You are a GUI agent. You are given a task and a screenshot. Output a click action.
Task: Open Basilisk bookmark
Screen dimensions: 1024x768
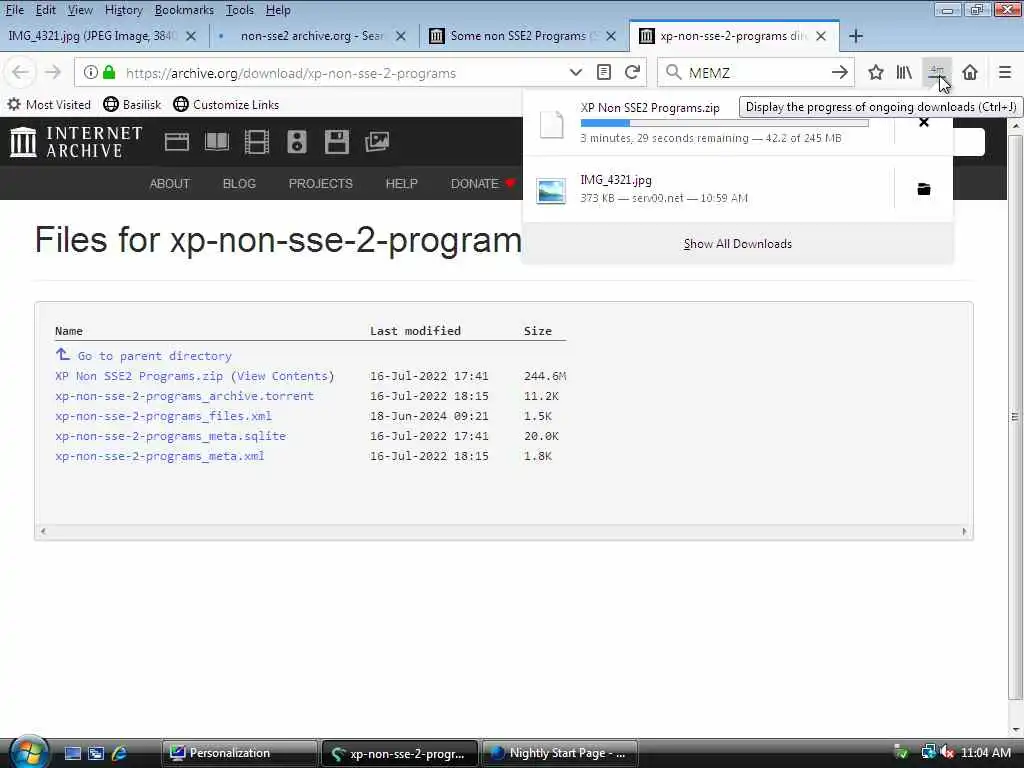click(x=133, y=104)
